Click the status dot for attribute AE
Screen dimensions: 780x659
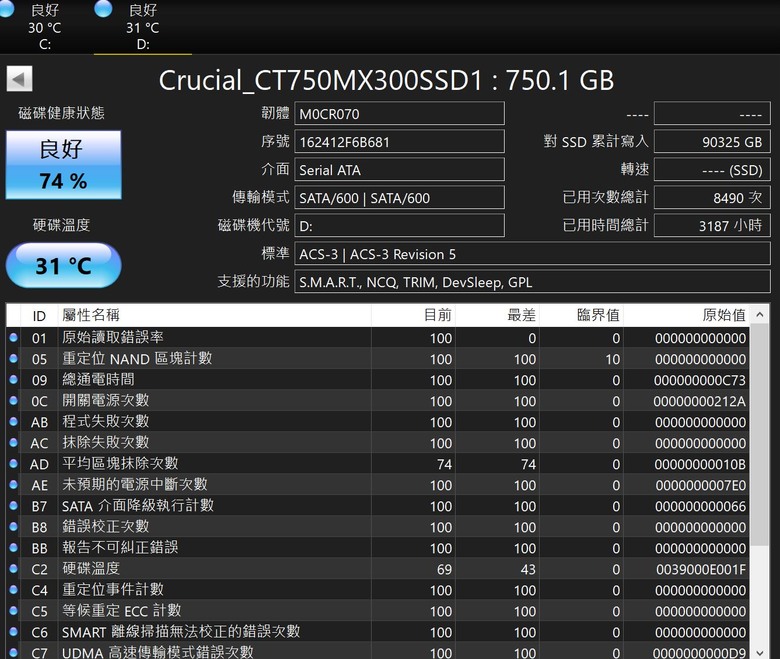13,484
